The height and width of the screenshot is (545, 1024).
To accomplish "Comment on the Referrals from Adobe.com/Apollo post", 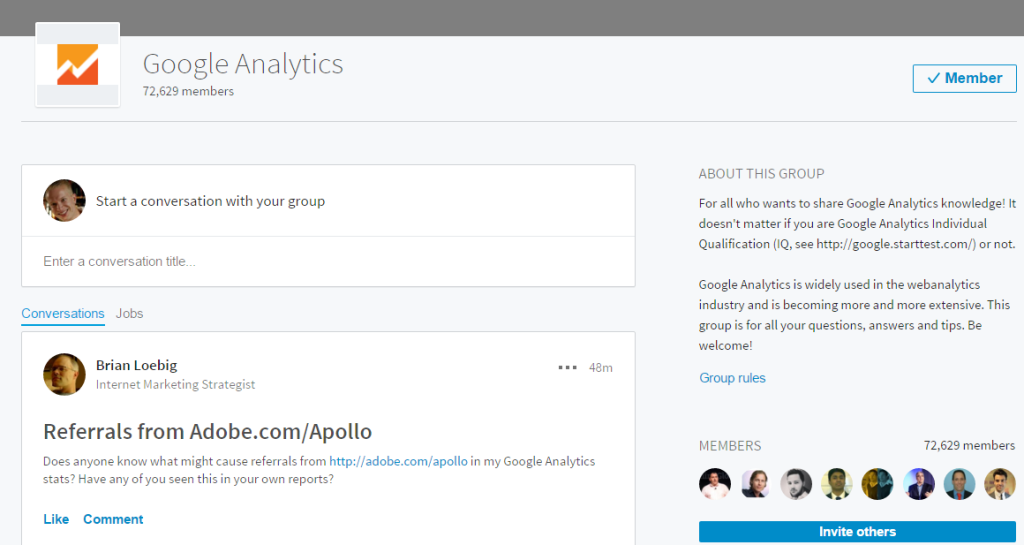I will [113, 519].
